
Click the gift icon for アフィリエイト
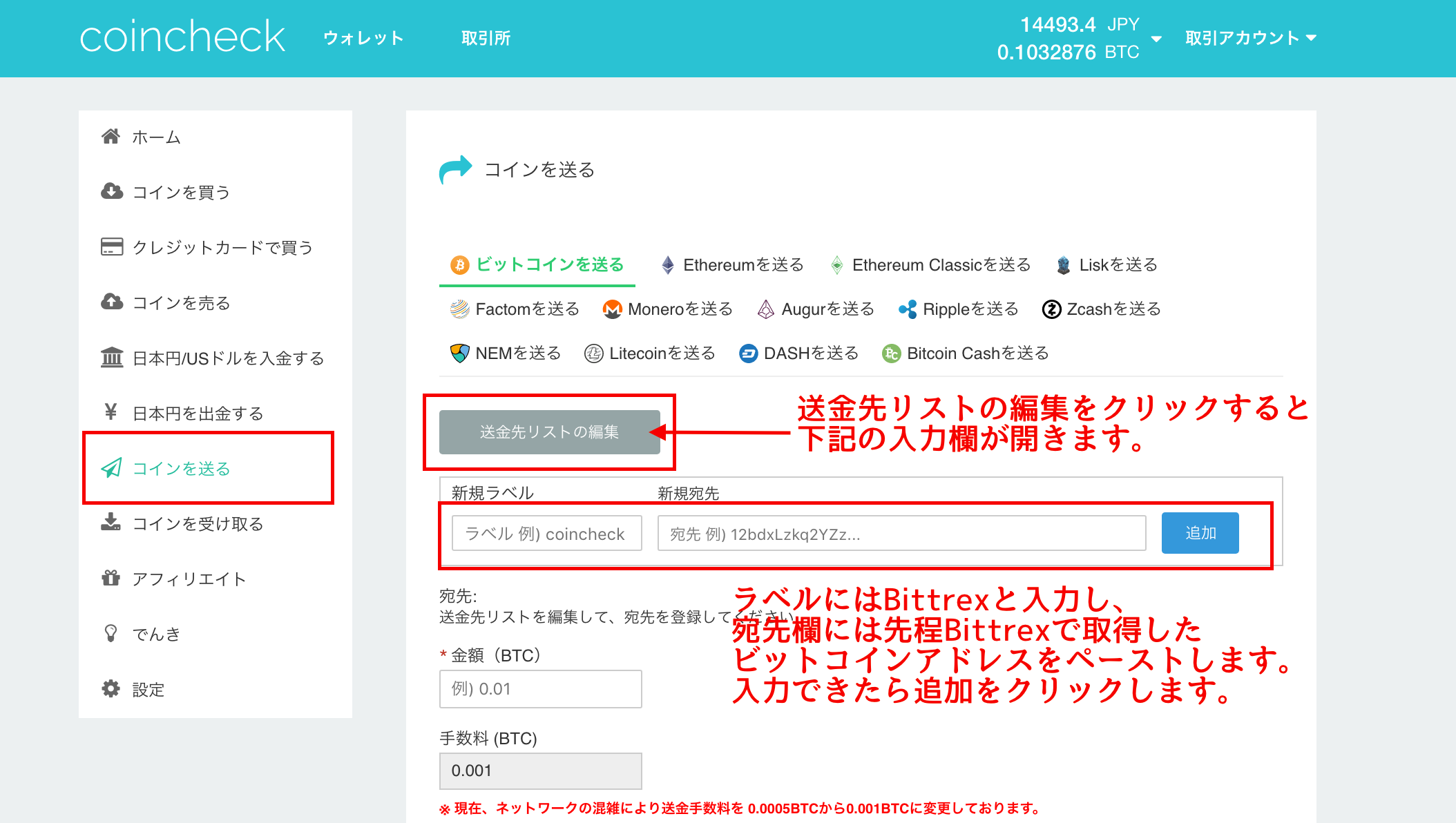pos(111,577)
